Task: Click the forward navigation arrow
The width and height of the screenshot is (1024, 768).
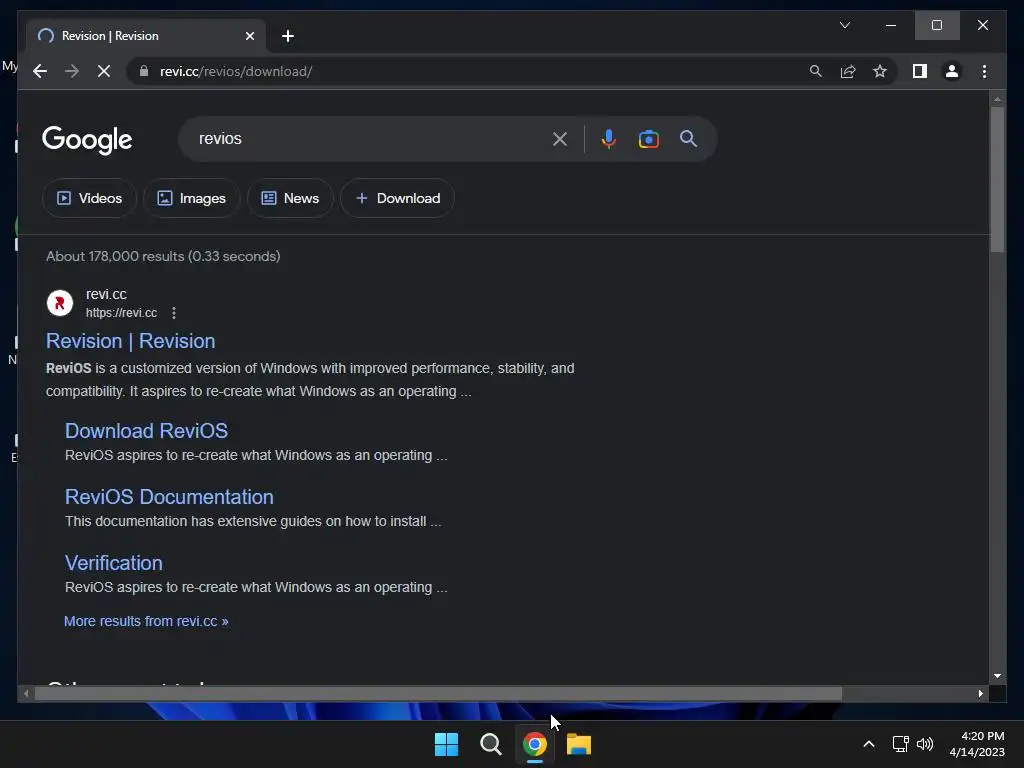Action: (72, 71)
